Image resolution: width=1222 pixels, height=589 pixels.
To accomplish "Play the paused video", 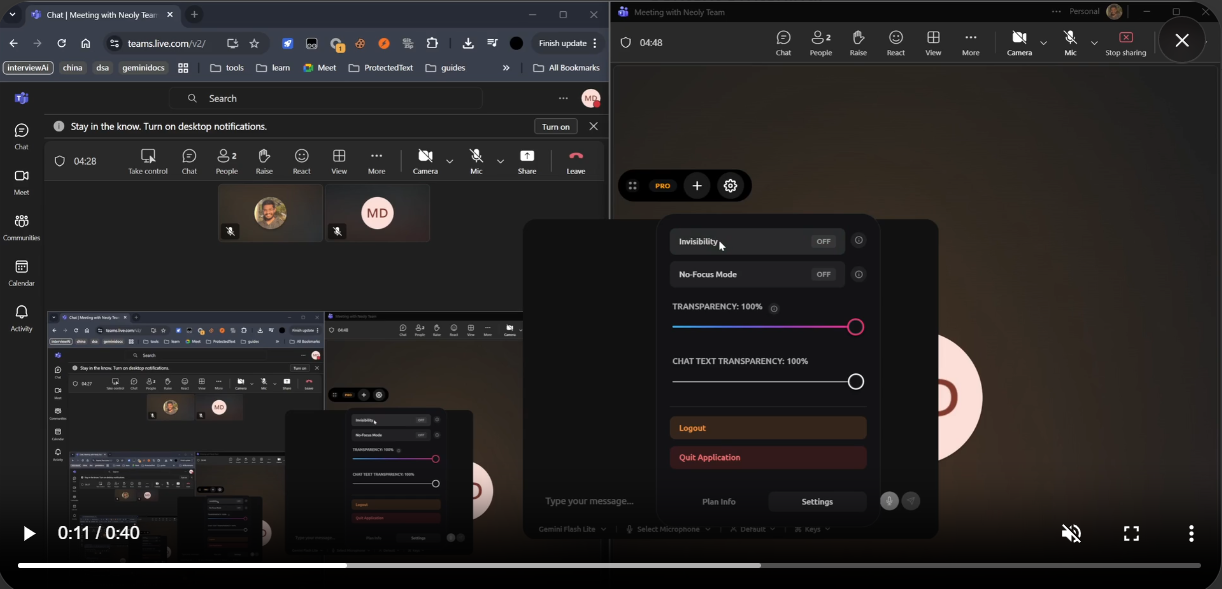I will tap(29, 533).
